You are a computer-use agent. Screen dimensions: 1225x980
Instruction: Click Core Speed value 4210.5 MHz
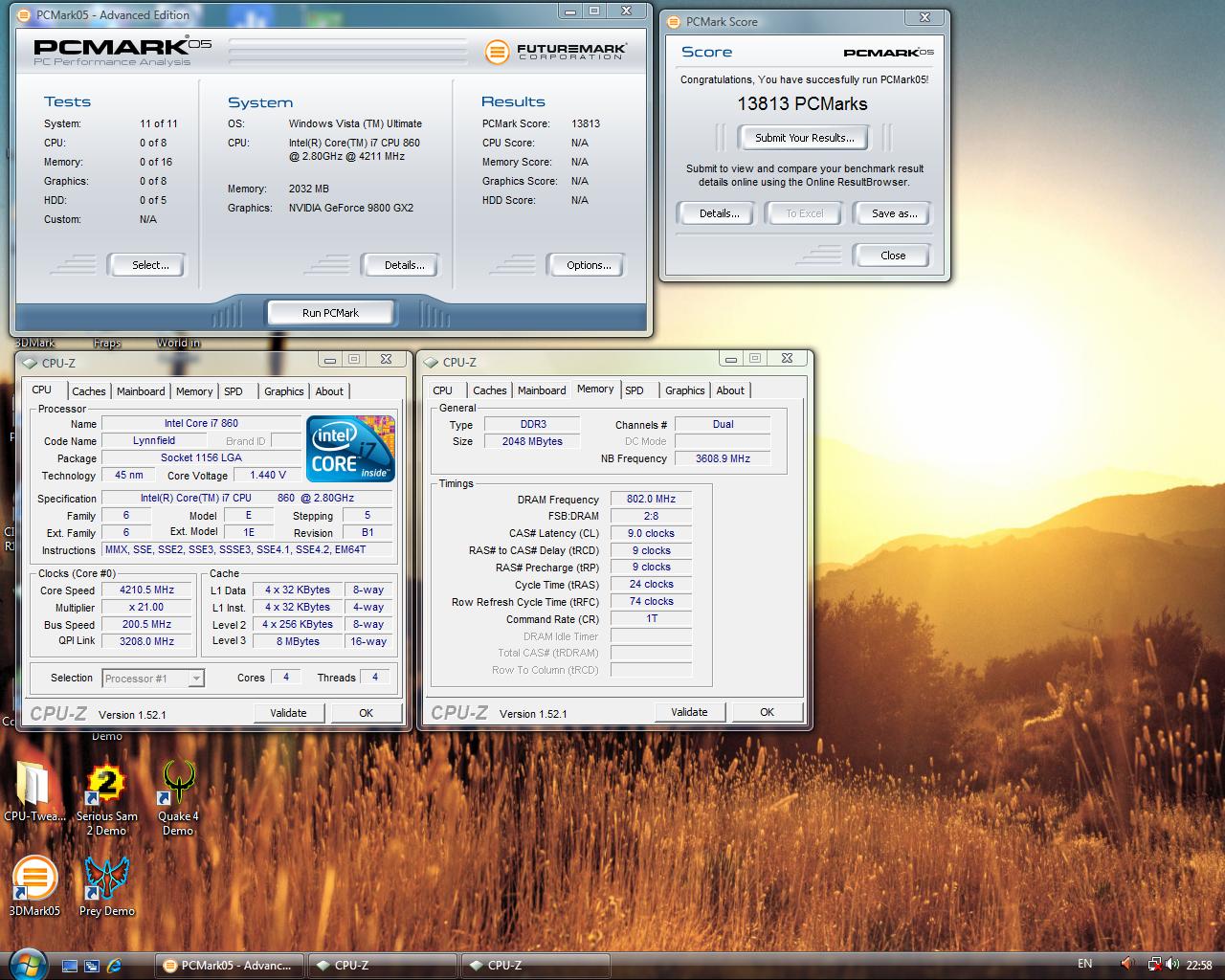146,590
